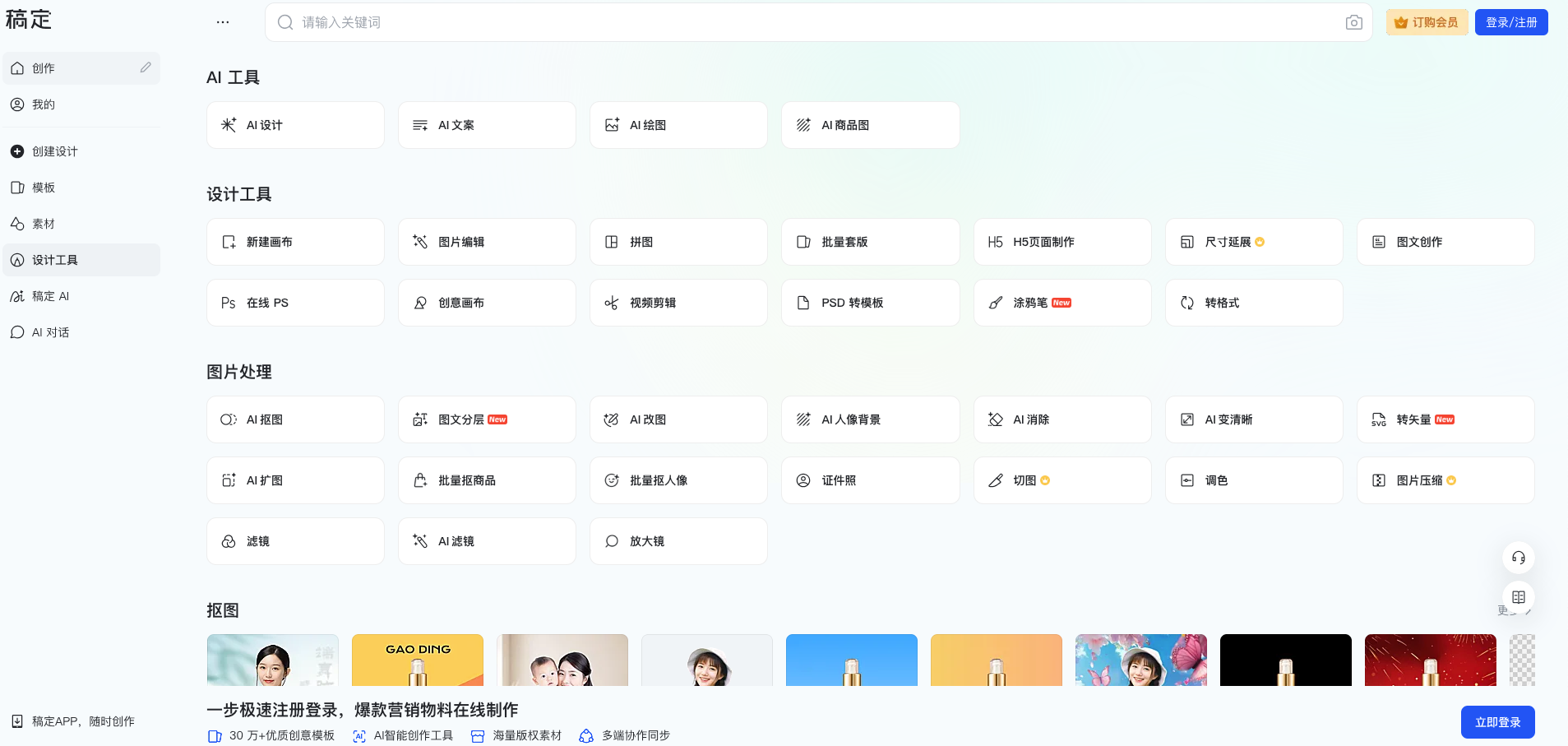Open the 视频剪辑 tool
The height and width of the screenshot is (746, 1568).
click(x=678, y=303)
